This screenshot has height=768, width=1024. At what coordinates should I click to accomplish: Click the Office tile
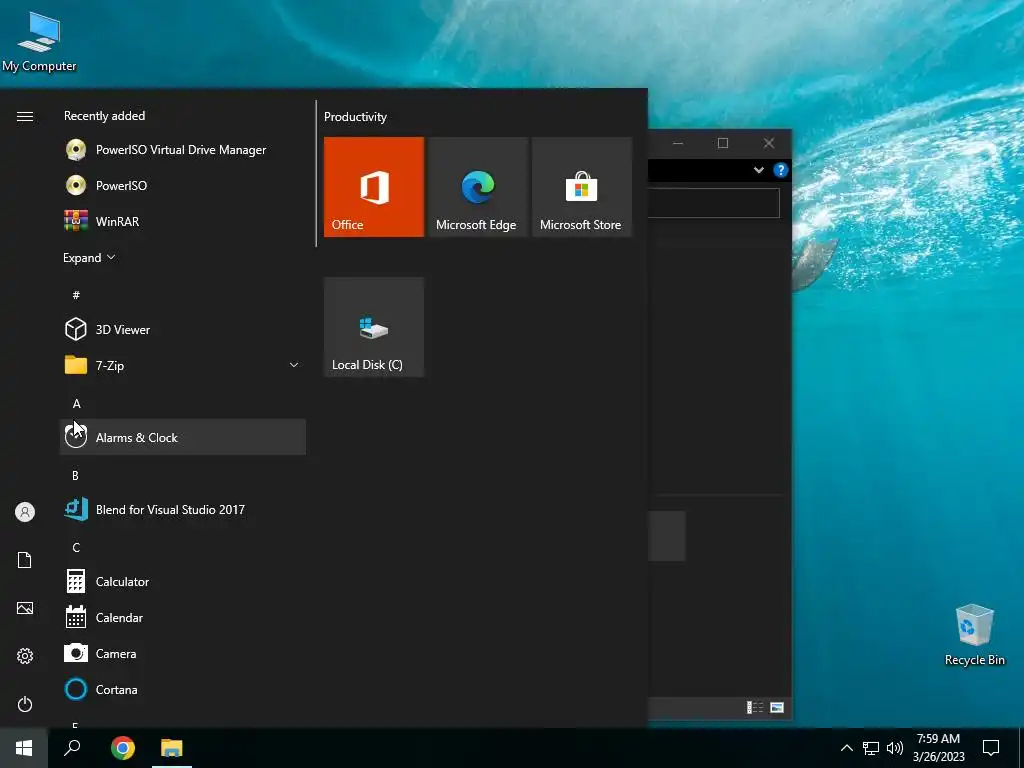[374, 187]
